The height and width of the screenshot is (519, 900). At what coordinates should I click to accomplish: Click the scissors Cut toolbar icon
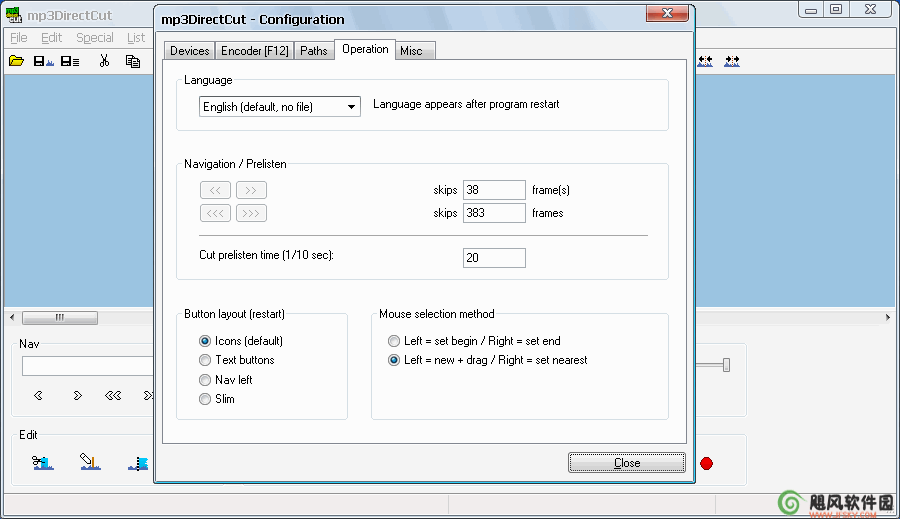[104, 61]
